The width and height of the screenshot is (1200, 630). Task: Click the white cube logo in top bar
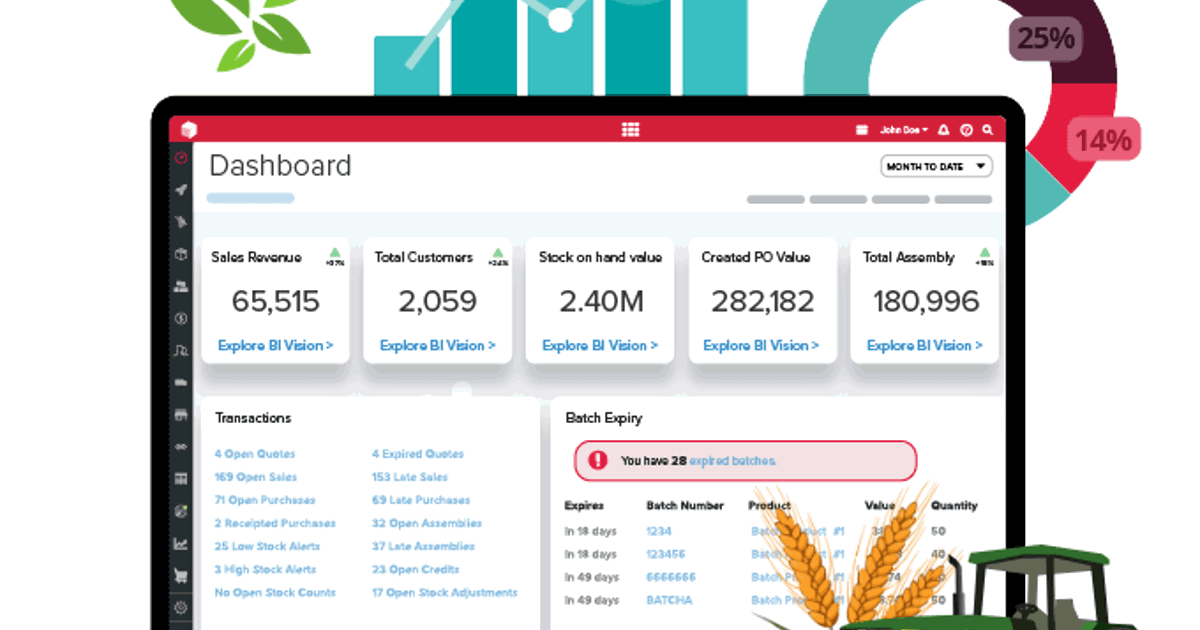point(187,129)
